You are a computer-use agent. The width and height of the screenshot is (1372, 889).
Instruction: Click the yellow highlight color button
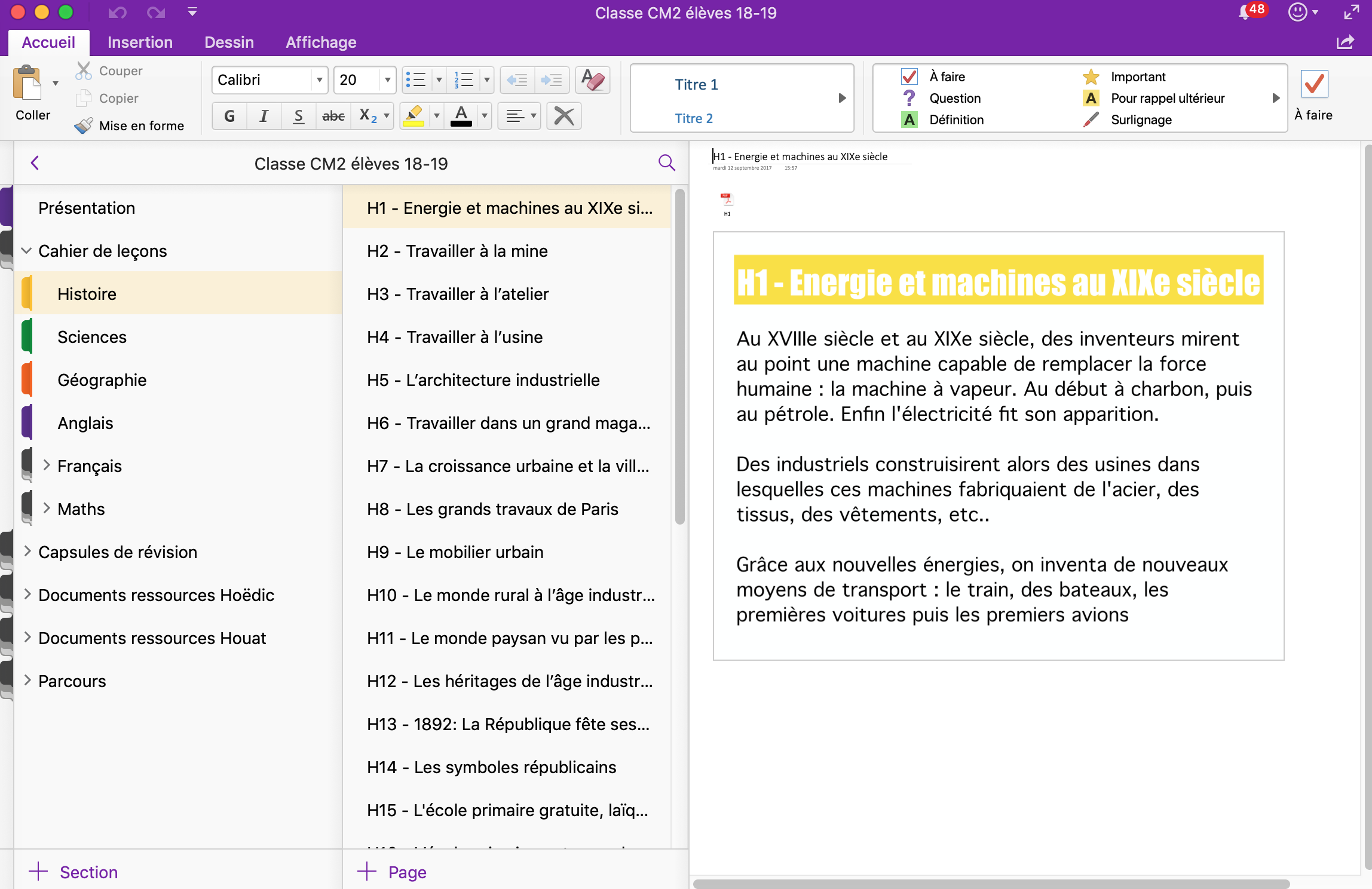(x=414, y=116)
